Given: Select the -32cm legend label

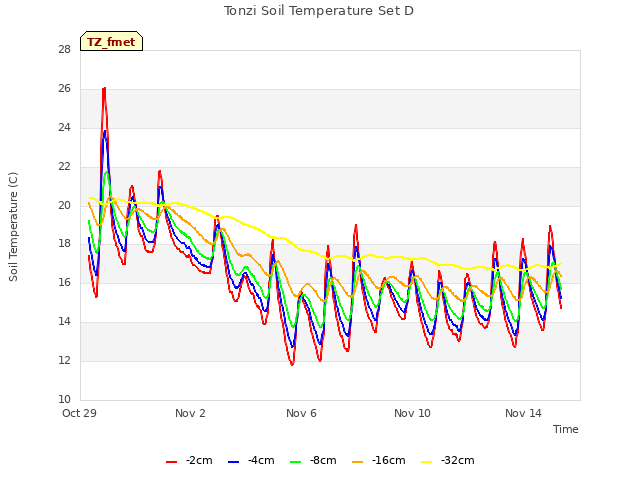Looking at the screenshot, I should (458, 460).
